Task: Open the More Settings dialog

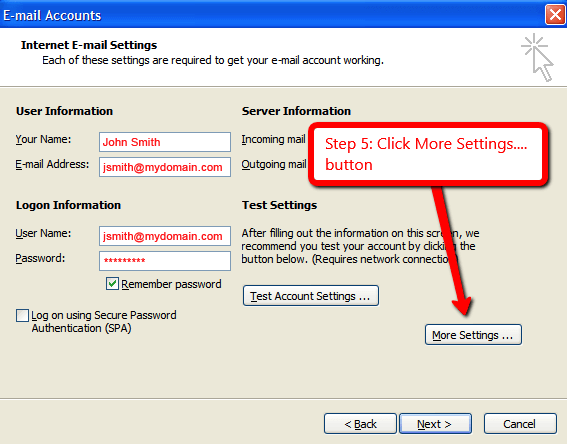Action: 473,335
